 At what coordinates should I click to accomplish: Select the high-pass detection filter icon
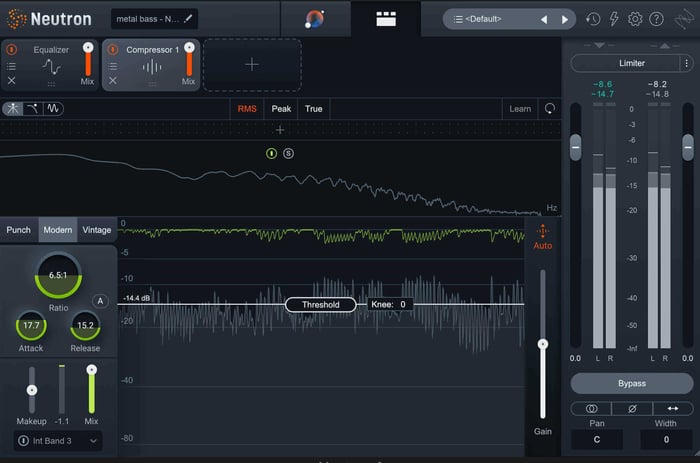click(x=33, y=108)
